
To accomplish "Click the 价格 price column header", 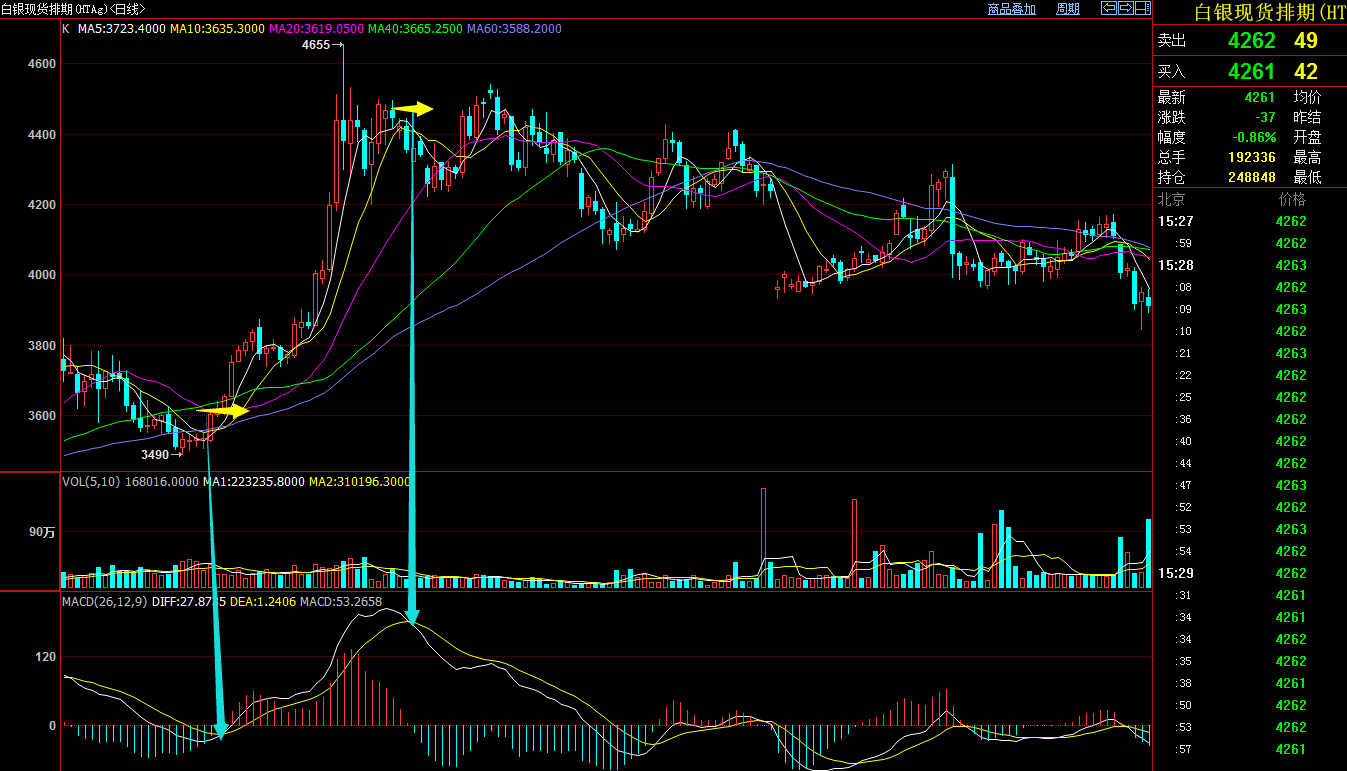I will click(x=1292, y=200).
